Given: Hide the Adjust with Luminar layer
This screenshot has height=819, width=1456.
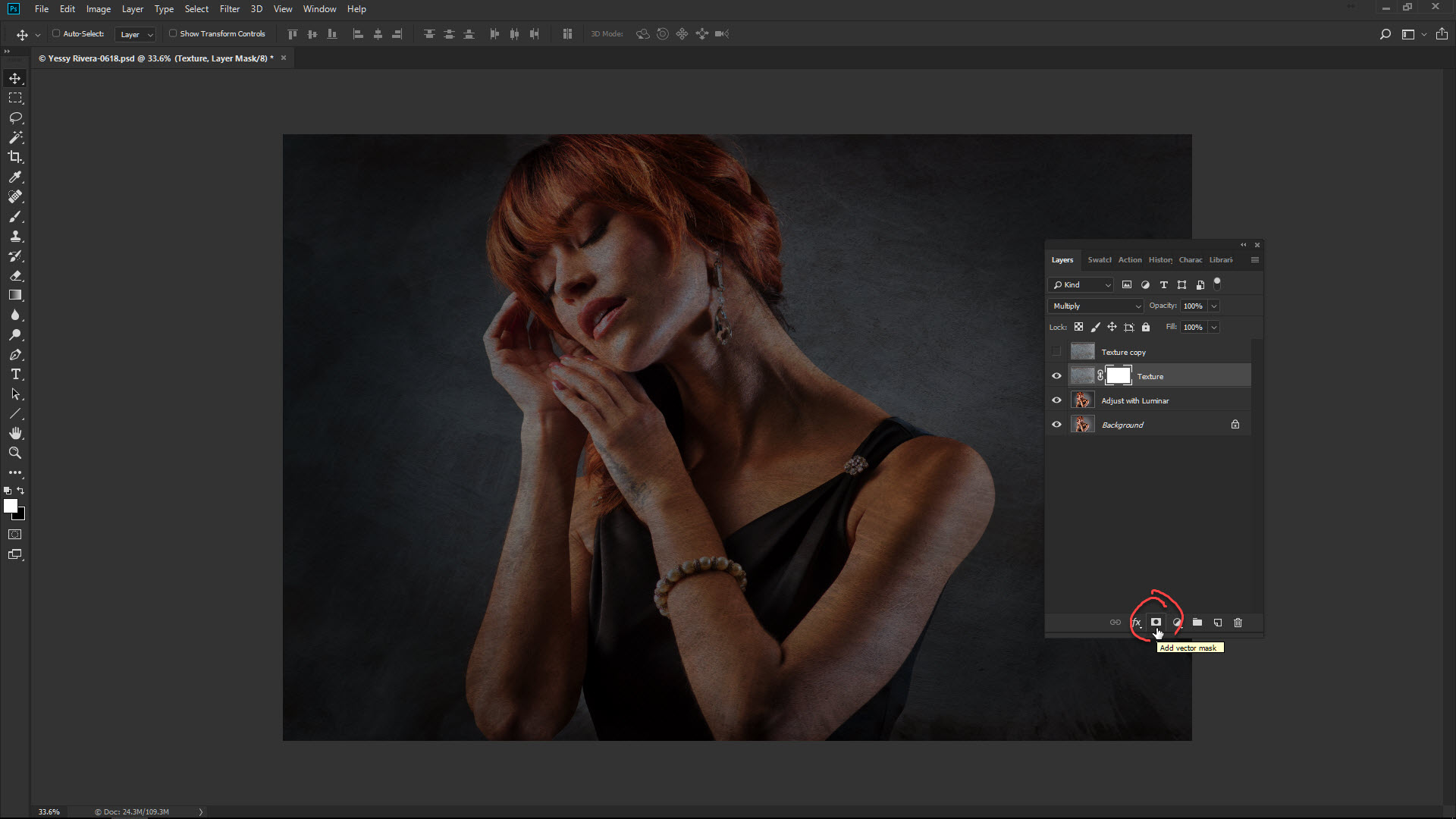Looking at the screenshot, I should pos(1056,400).
